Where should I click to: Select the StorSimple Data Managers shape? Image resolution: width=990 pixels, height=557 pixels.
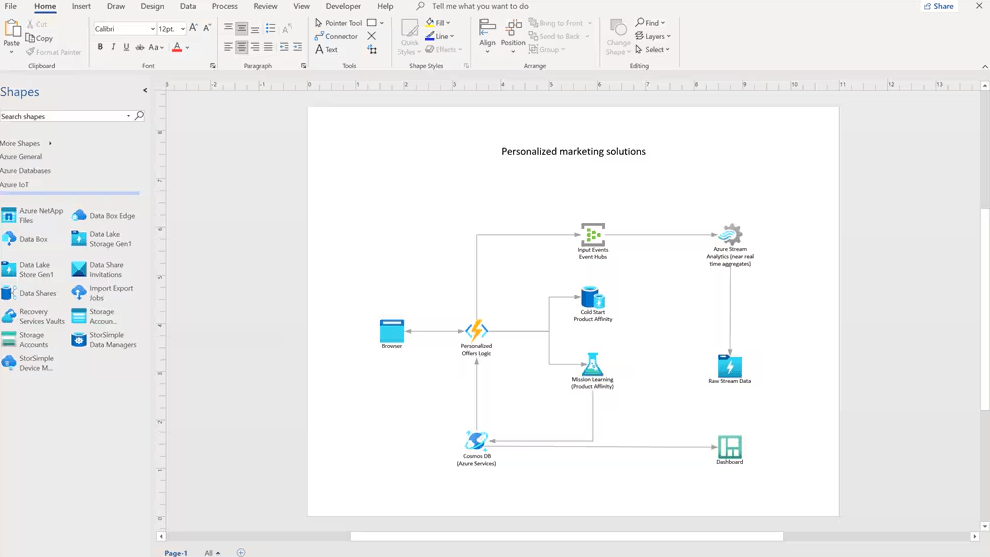(104, 340)
